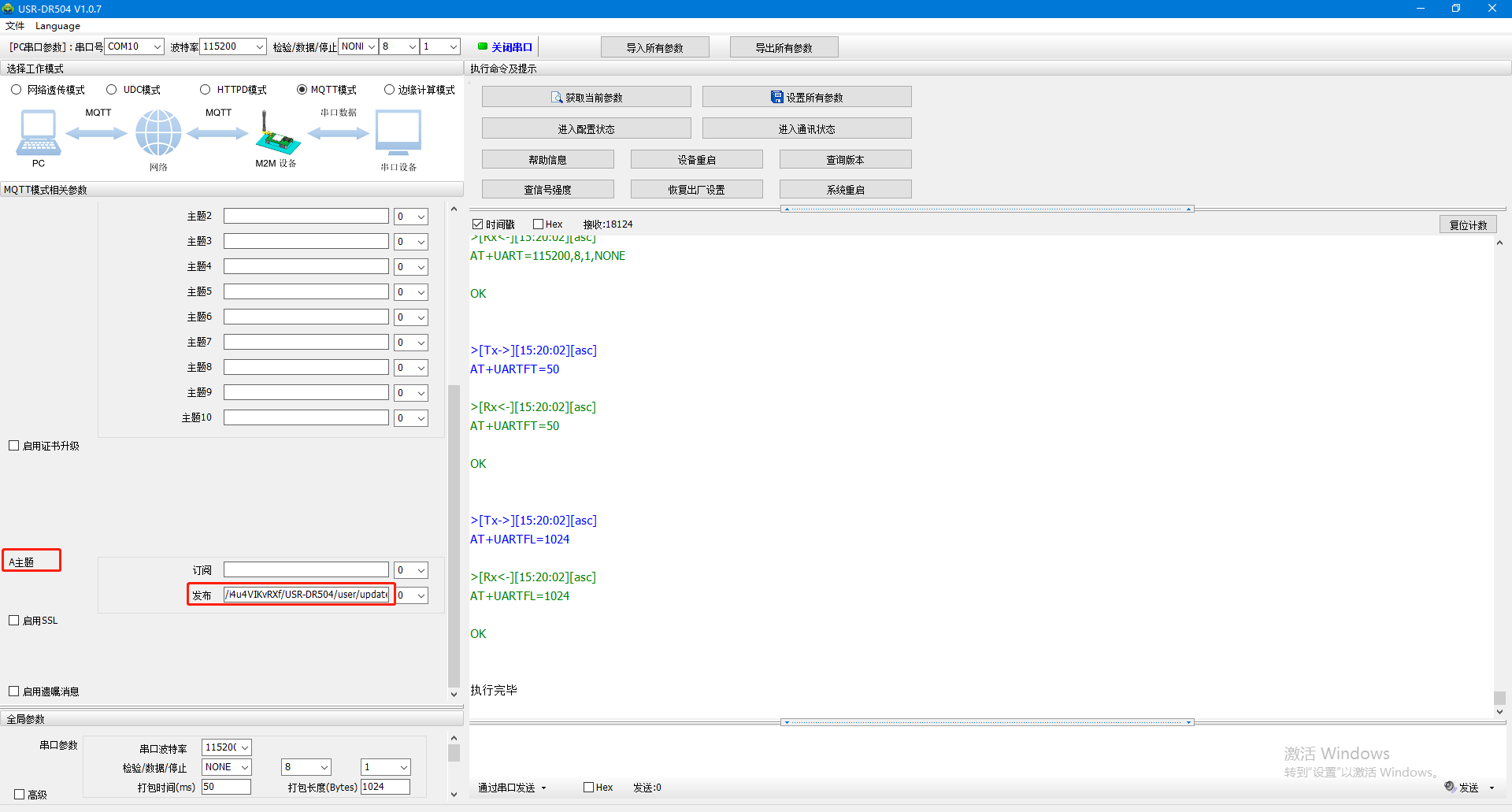The image size is (1512, 812).
Task: Toggle the 时间戳 checkbox
Action: pyautogui.click(x=477, y=224)
